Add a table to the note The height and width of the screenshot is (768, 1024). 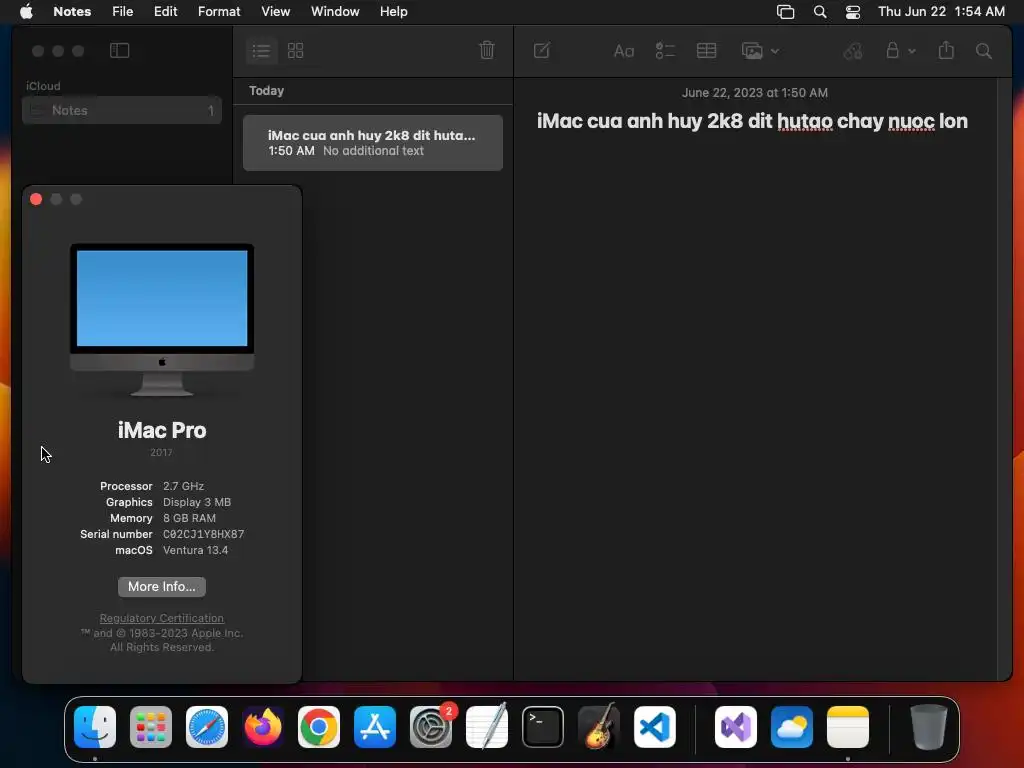click(707, 50)
